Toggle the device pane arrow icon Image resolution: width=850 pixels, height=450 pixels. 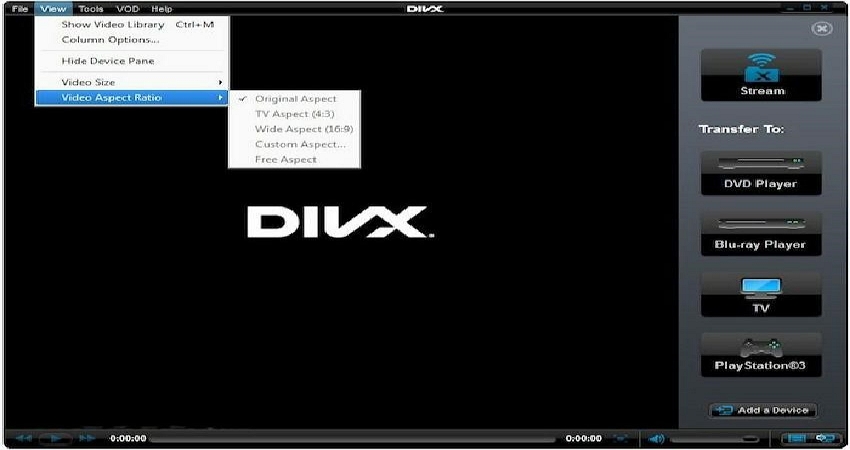[x=826, y=438]
